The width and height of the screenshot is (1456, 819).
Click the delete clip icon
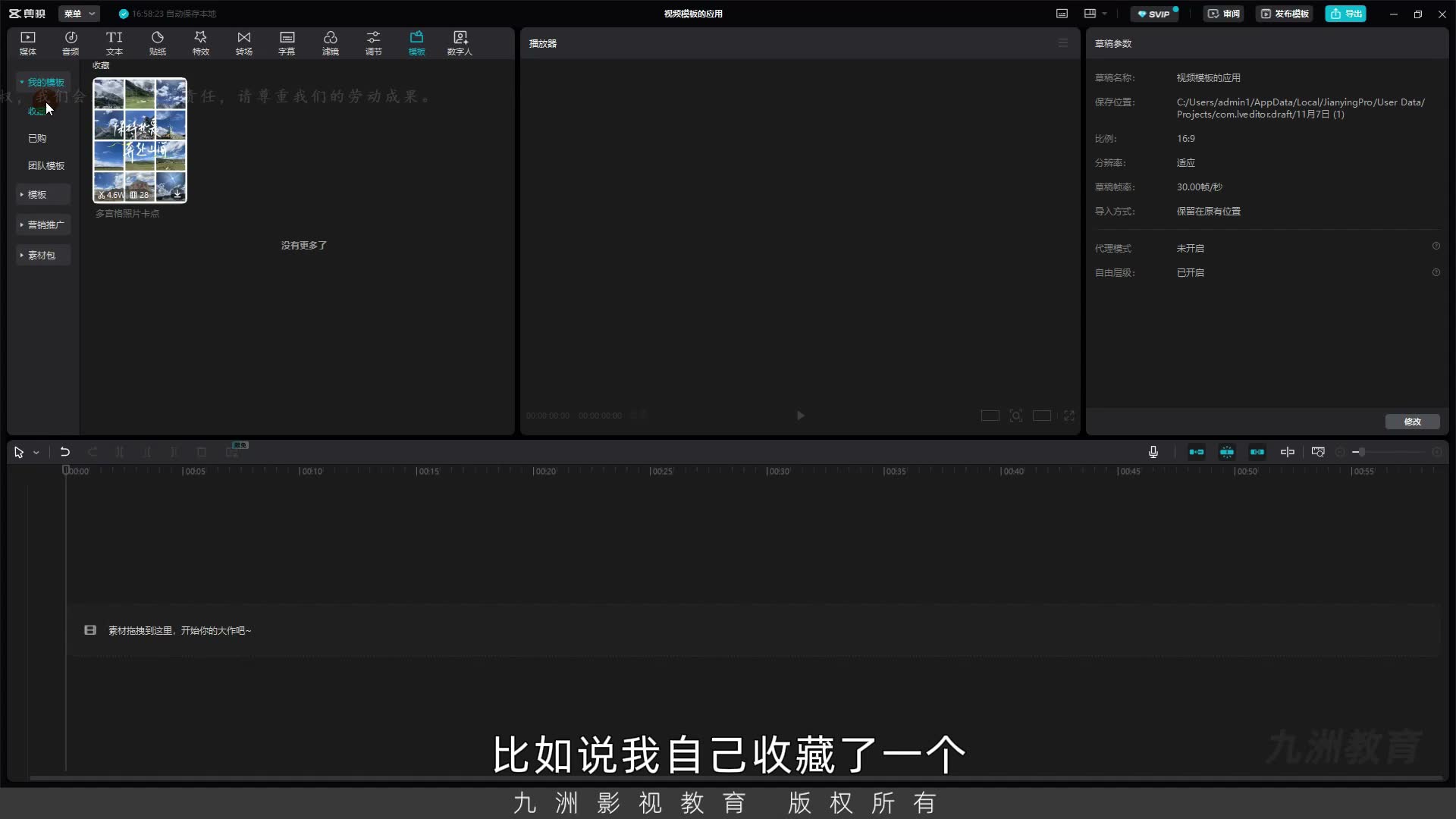click(x=202, y=453)
